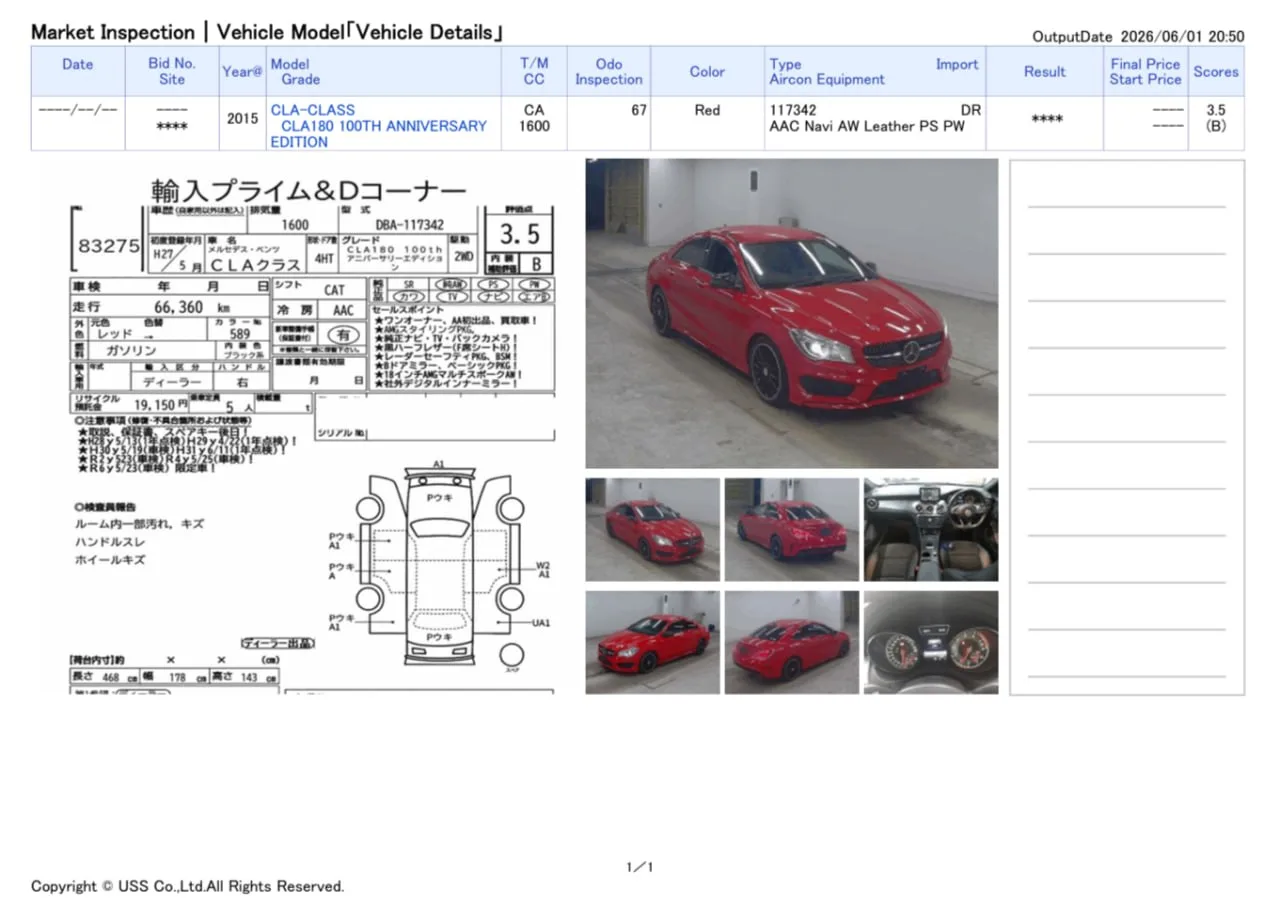Click the blank notes panel on the right
This screenshot has height=906, width=1280.
pos(1127,427)
